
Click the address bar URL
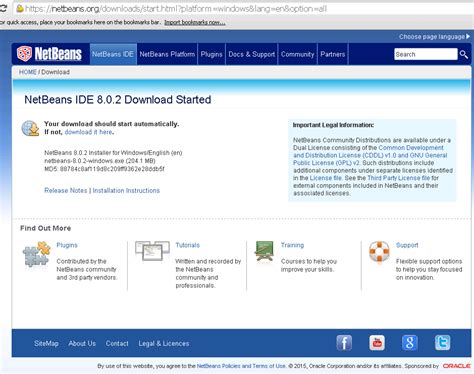click(x=176, y=9)
